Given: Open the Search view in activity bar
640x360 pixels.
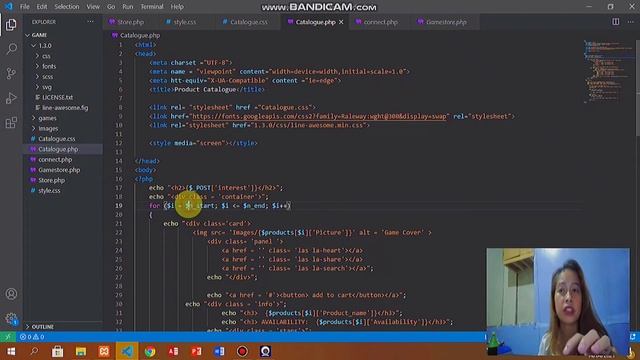Looking at the screenshot, I should 11,49.
